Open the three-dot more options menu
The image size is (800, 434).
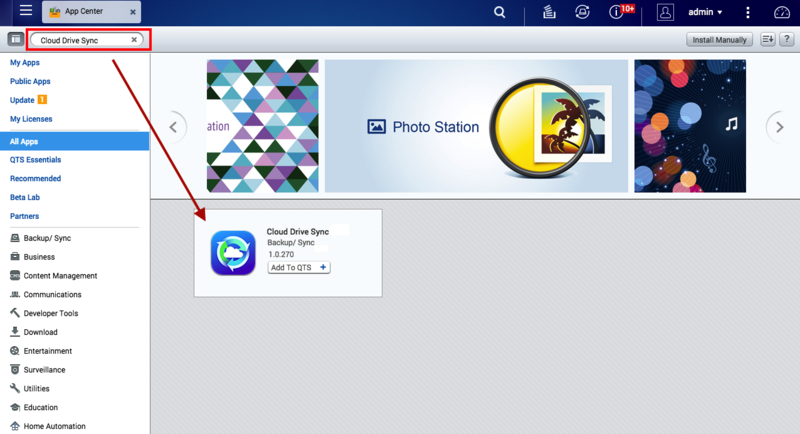pos(748,12)
